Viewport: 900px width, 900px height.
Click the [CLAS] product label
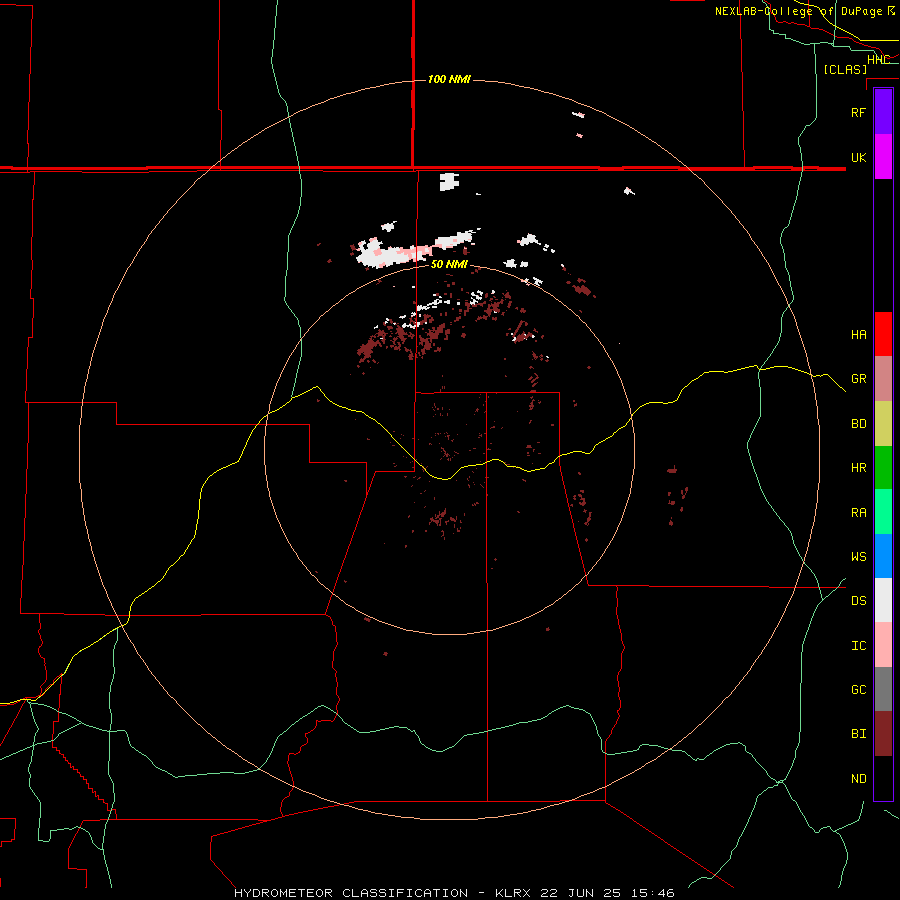click(x=845, y=69)
